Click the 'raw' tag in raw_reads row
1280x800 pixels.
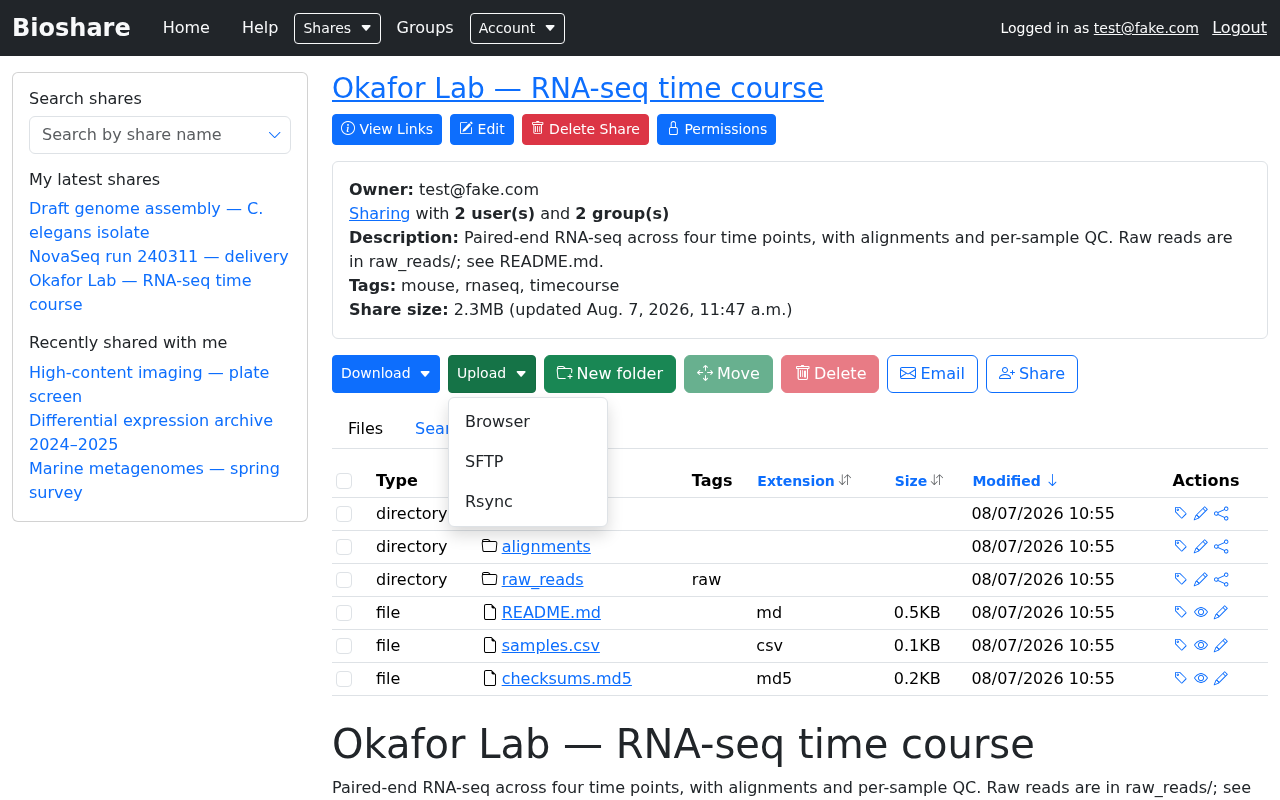706,580
